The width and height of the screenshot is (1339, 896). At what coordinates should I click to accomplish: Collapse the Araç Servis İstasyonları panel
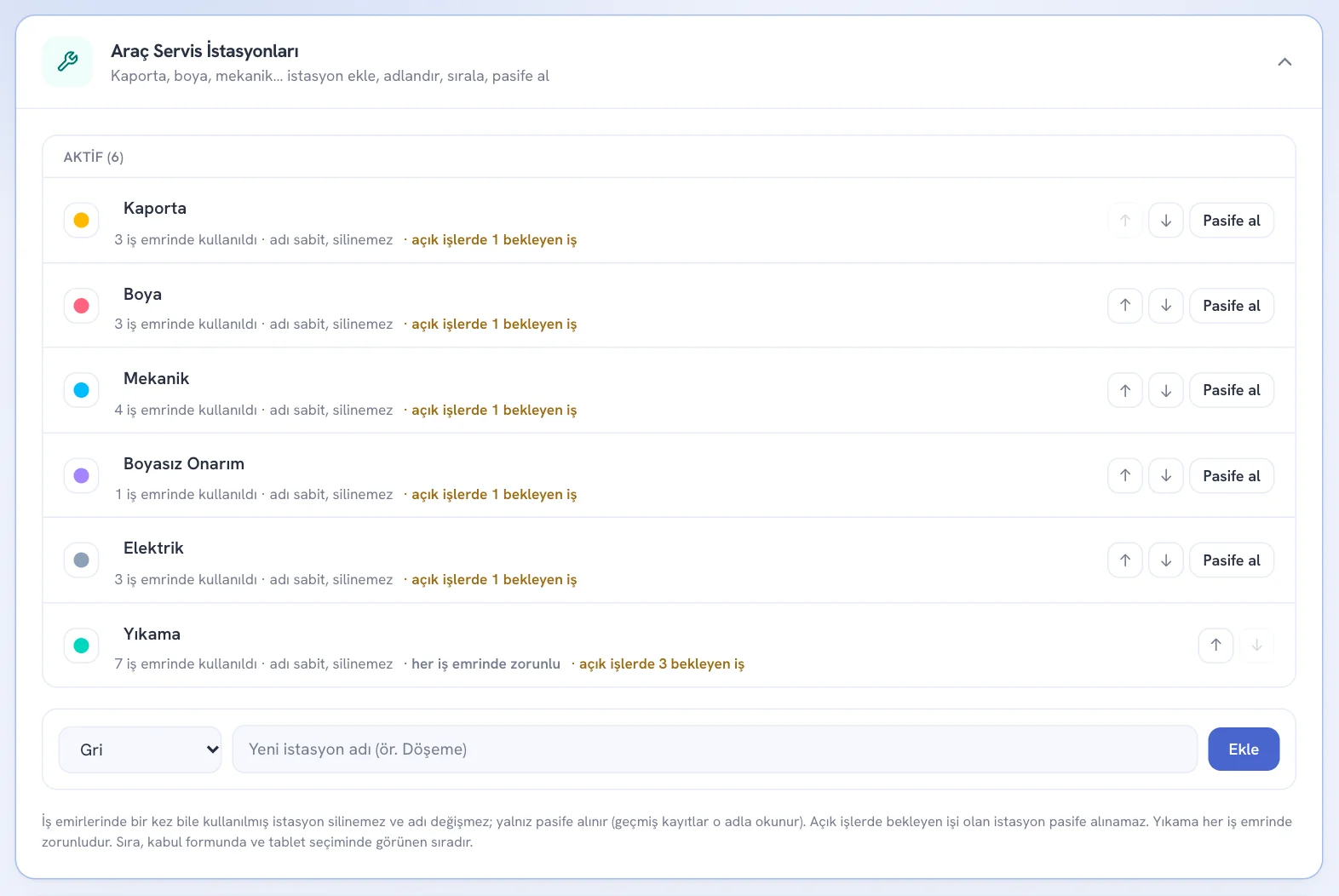[x=1284, y=62]
